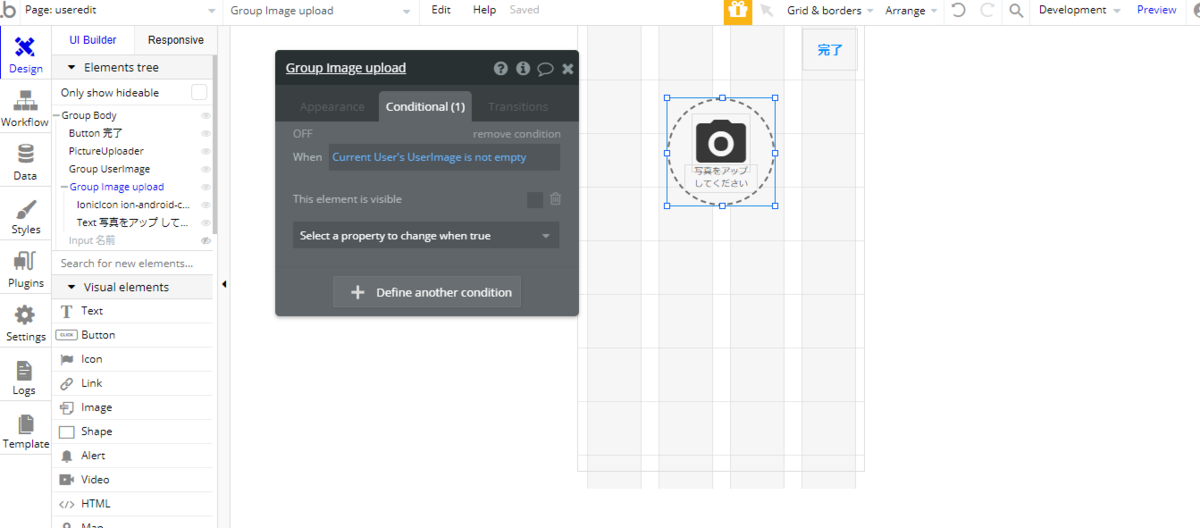Viewport: 1200px width, 528px height.
Task: Toggle visibility eye for Button 完了
Action: [x=206, y=134]
